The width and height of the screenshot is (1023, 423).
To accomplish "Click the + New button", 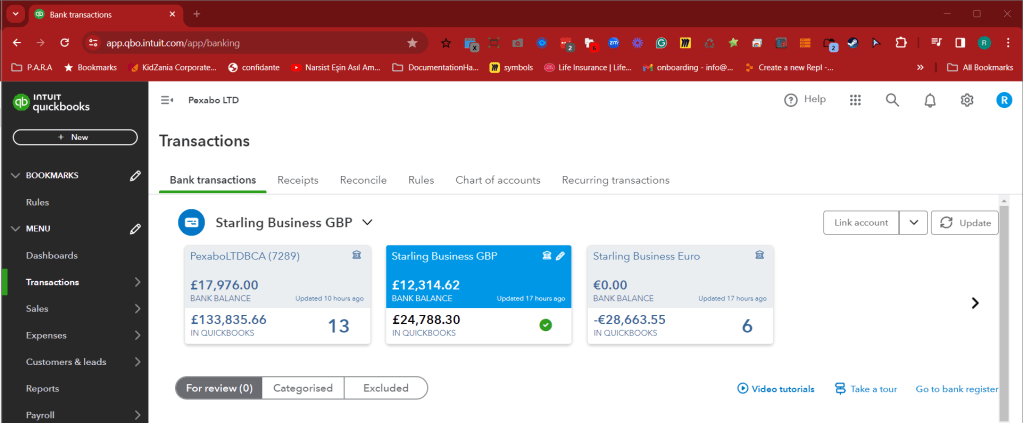I will coord(75,137).
